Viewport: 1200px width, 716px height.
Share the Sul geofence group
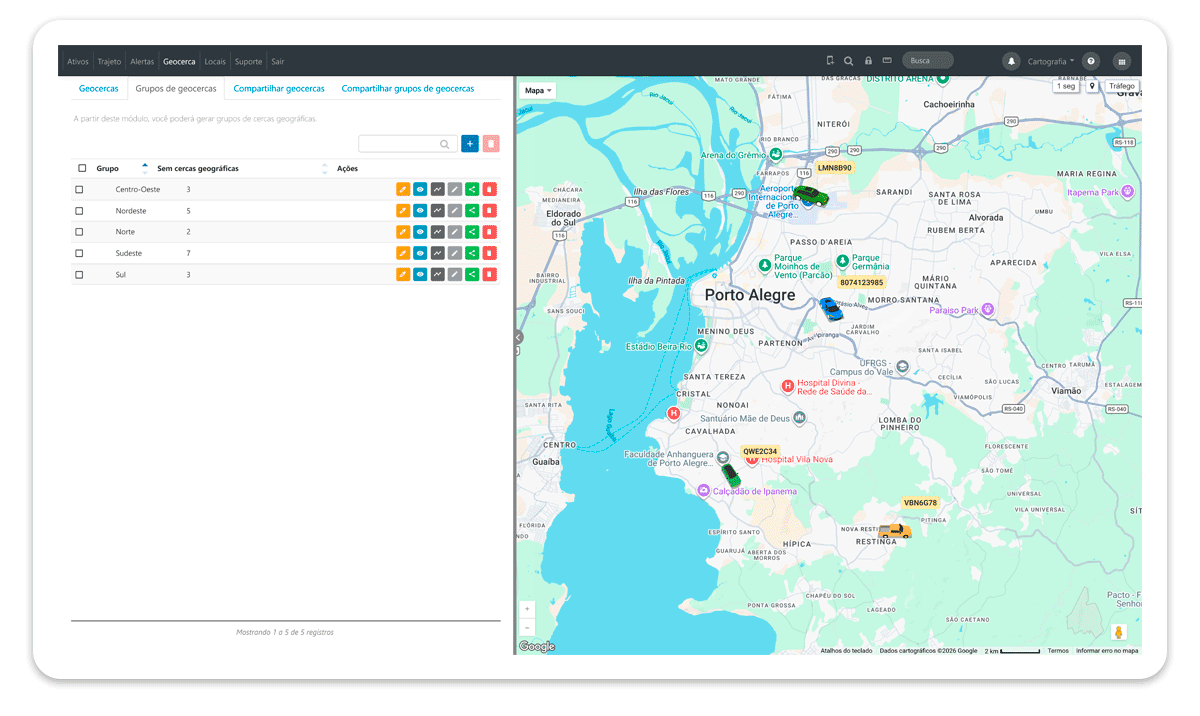pyautogui.click(x=472, y=274)
